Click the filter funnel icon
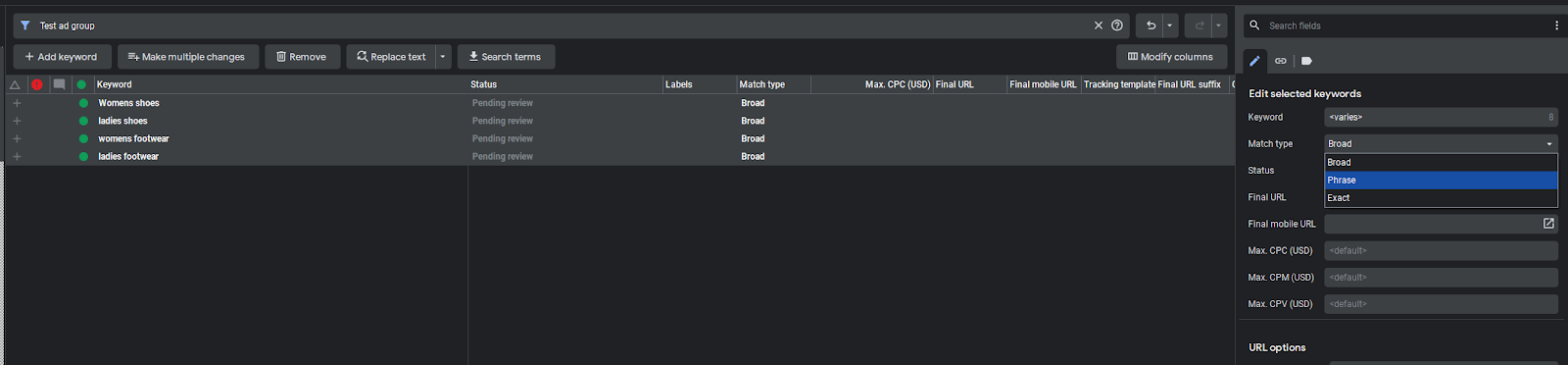This screenshot has height=365, width=1568. point(24,26)
